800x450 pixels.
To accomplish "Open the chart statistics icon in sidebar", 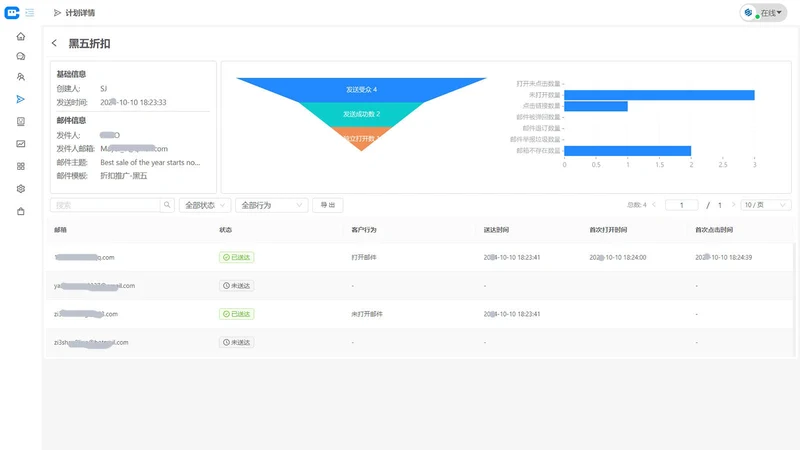I will [x=21, y=144].
